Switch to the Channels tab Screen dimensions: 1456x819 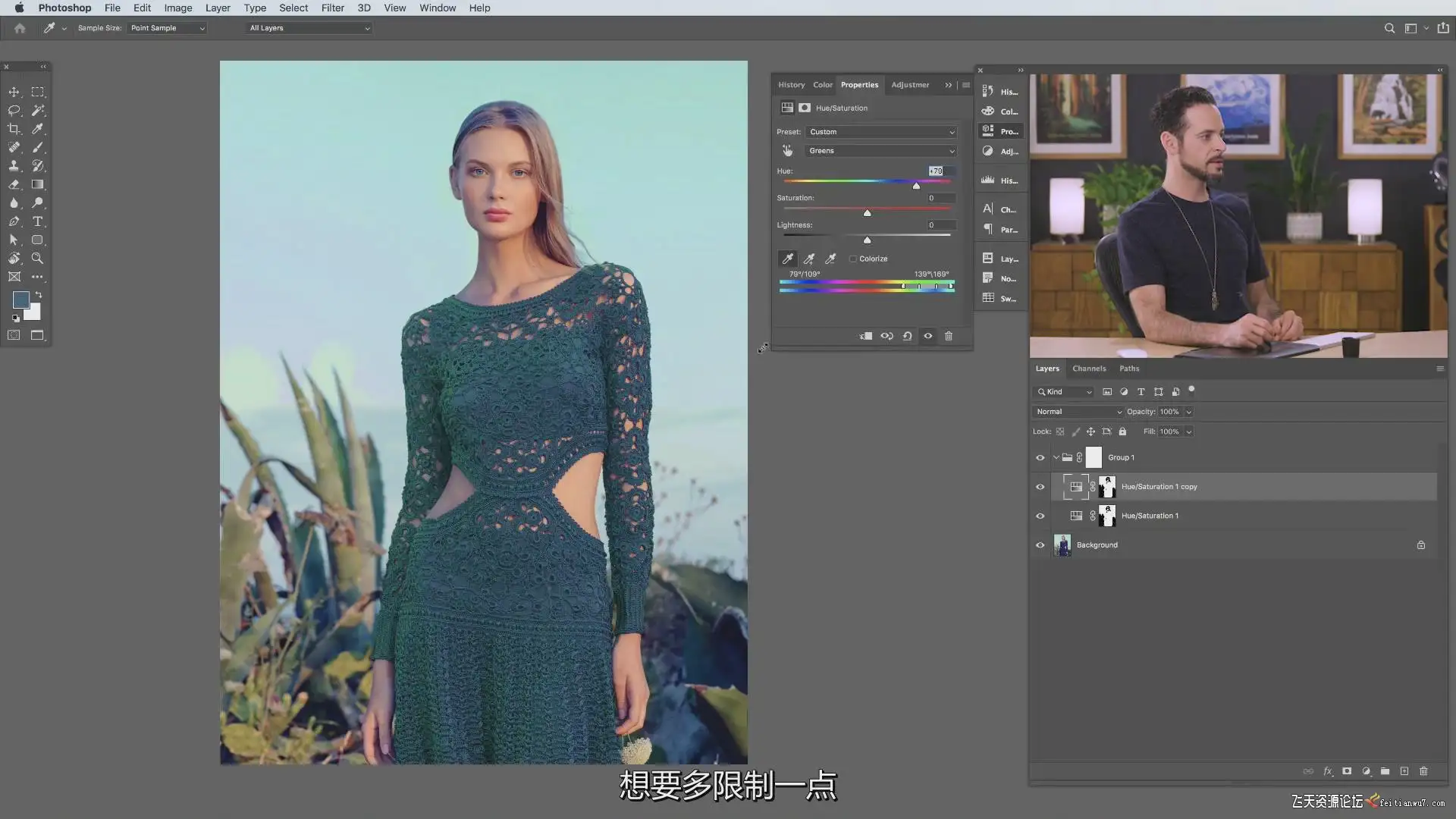click(1089, 369)
